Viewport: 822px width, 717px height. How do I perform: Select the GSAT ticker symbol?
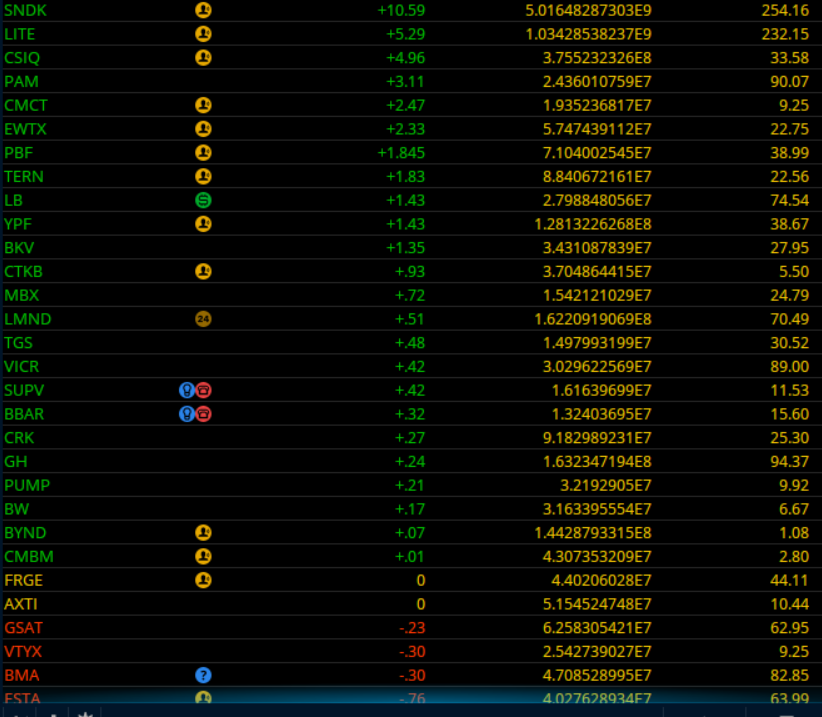(x=23, y=627)
